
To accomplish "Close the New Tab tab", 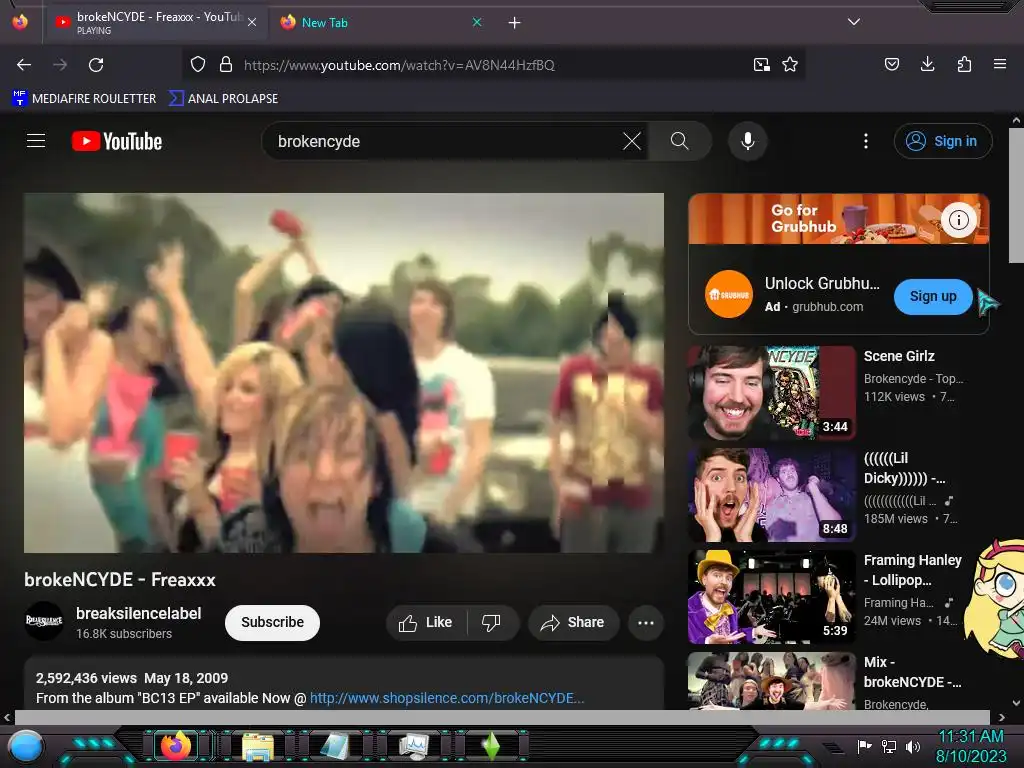I will tap(477, 22).
